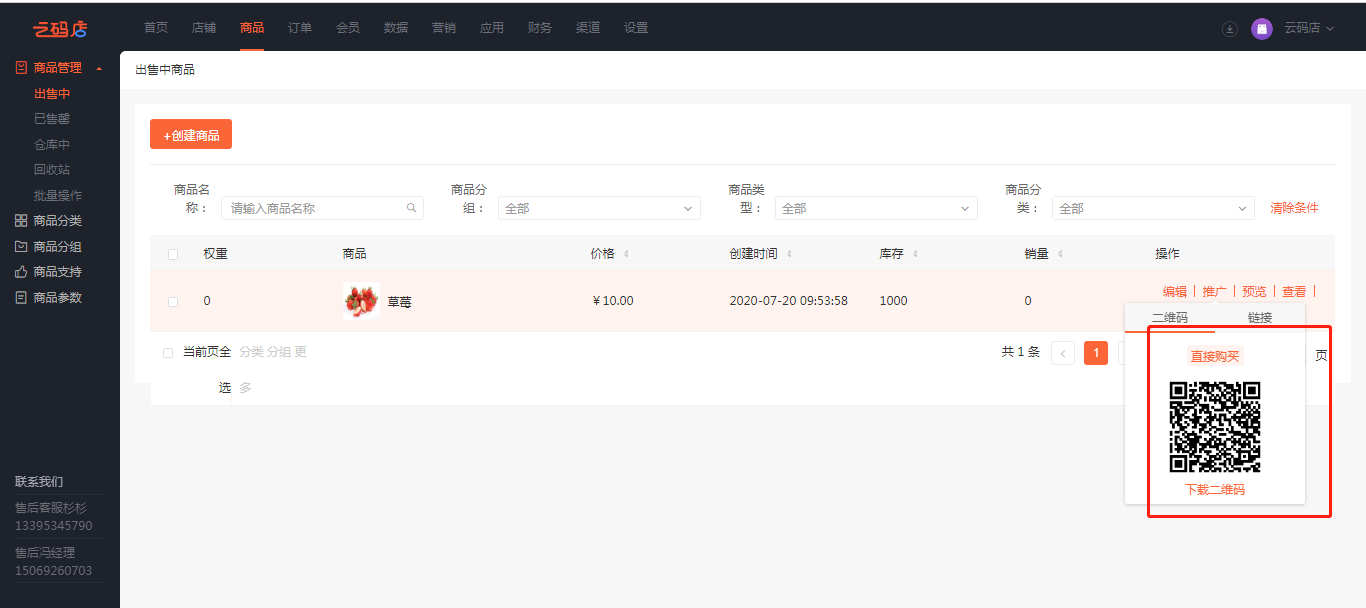The height and width of the screenshot is (608, 1366).
Task: Click the 商品分组 icon in sidebar
Action: point(21,246)
